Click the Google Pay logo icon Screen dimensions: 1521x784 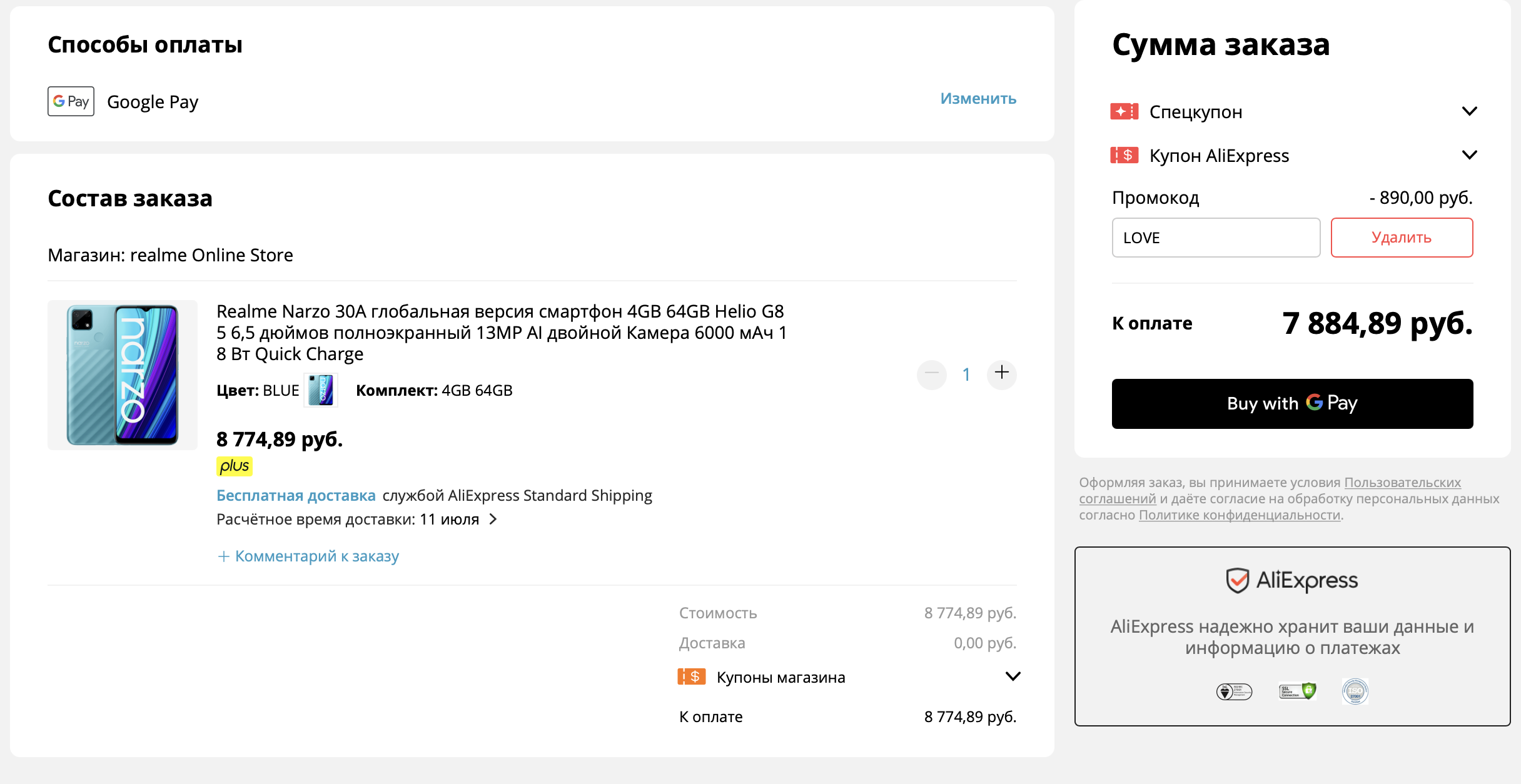[x=71, y=101]
